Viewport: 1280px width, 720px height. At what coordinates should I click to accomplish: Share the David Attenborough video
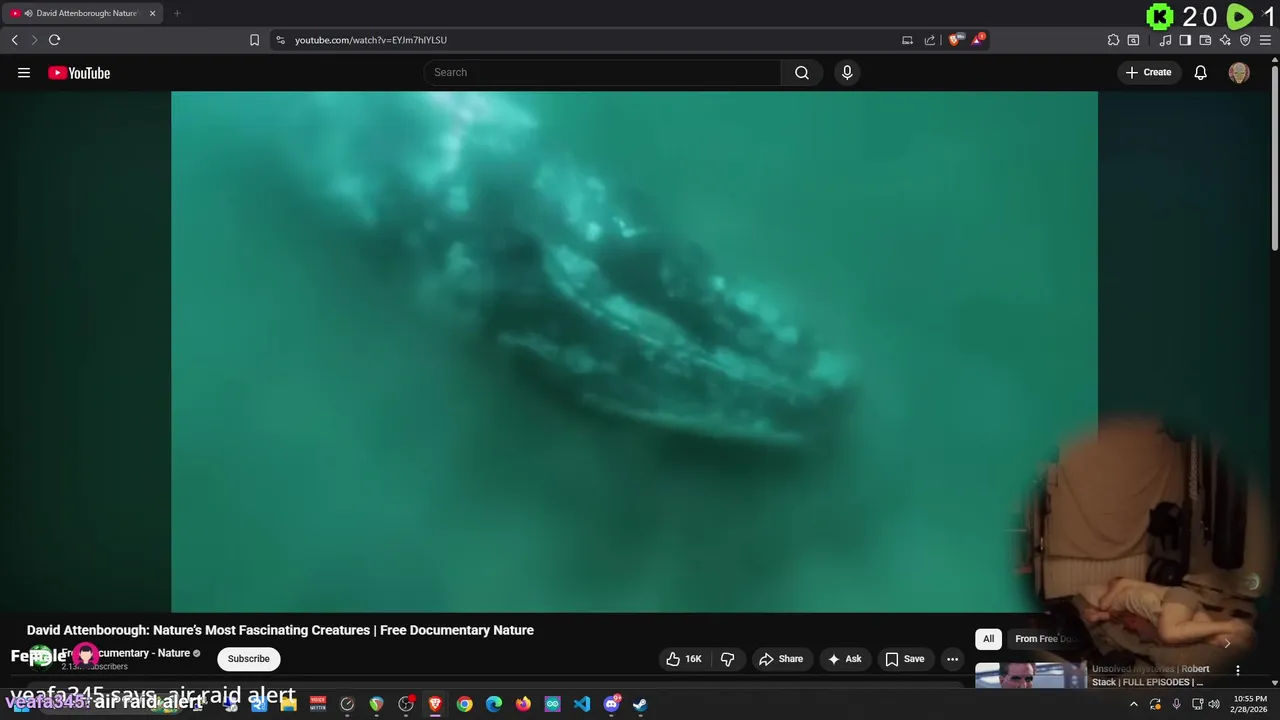click(781, 659)
